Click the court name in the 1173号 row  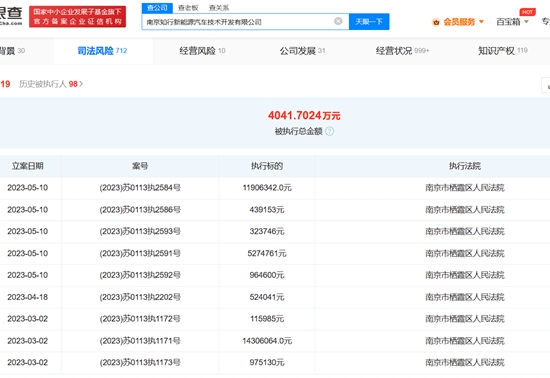(465, 363)
